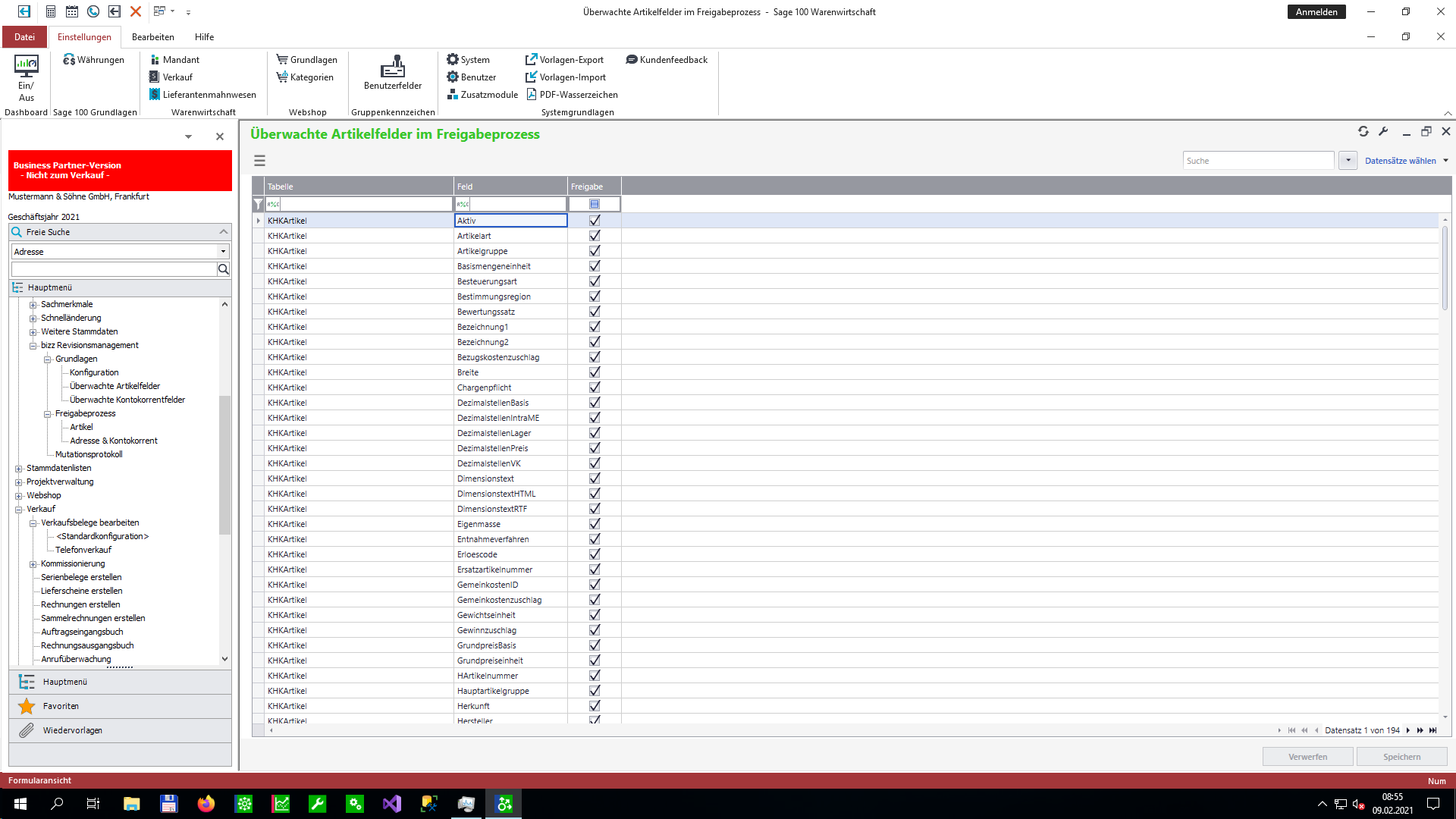Toggle Freigabe checkbox for Bezeichnung1
1456x819 pixels.
595,327
